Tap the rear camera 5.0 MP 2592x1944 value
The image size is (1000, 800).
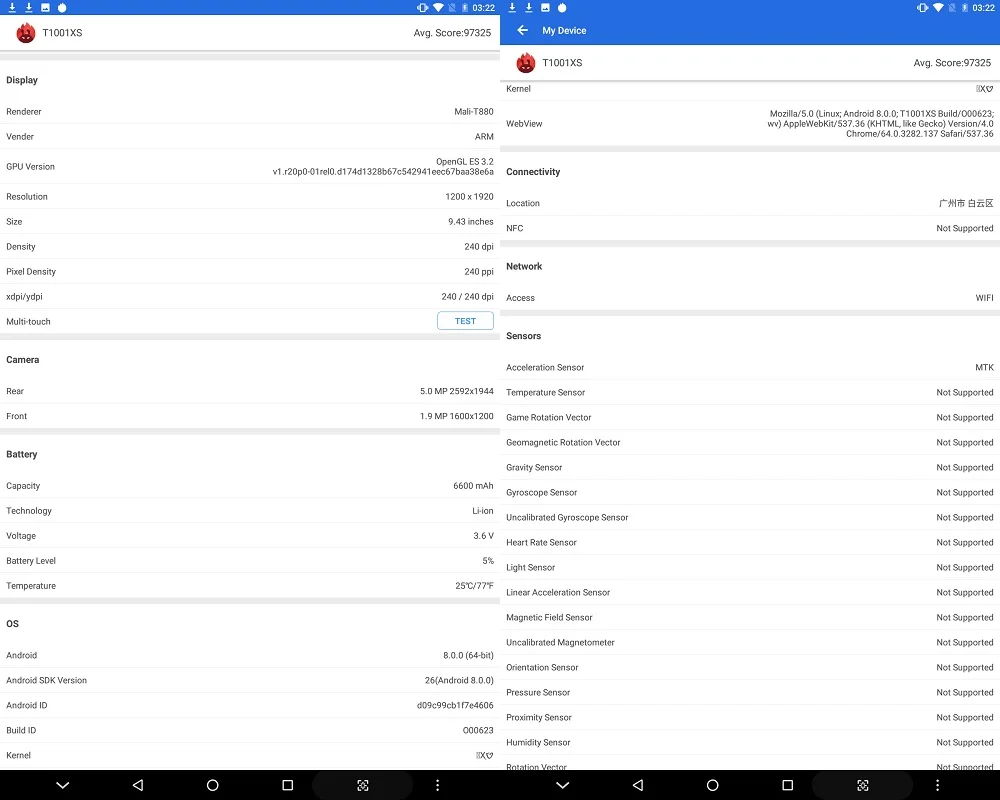tap(457, 391)
